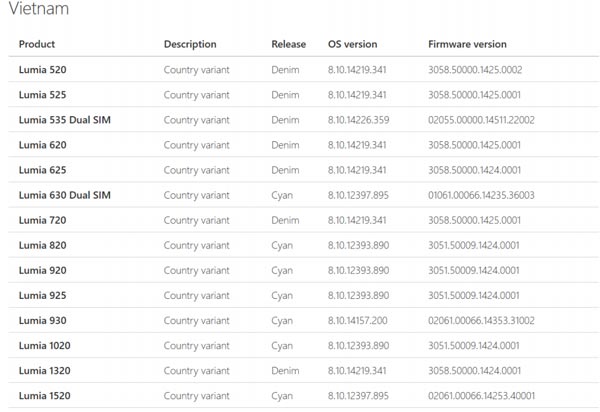This screenshot has width=600, height=412.
Task: Click Country variant in Lumia 525 row
Action: [x=197, y=95]
